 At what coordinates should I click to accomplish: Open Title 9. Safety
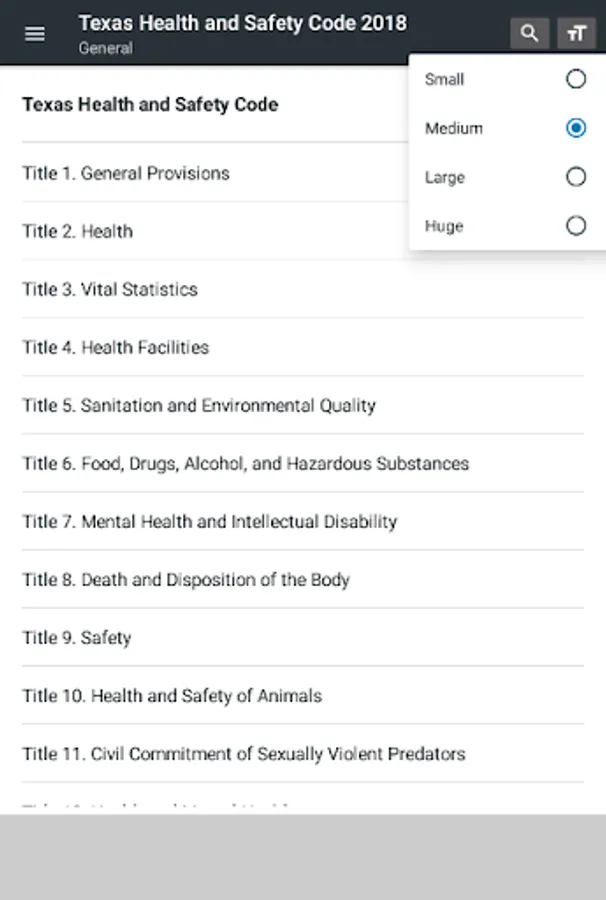(x=77, y=637)
